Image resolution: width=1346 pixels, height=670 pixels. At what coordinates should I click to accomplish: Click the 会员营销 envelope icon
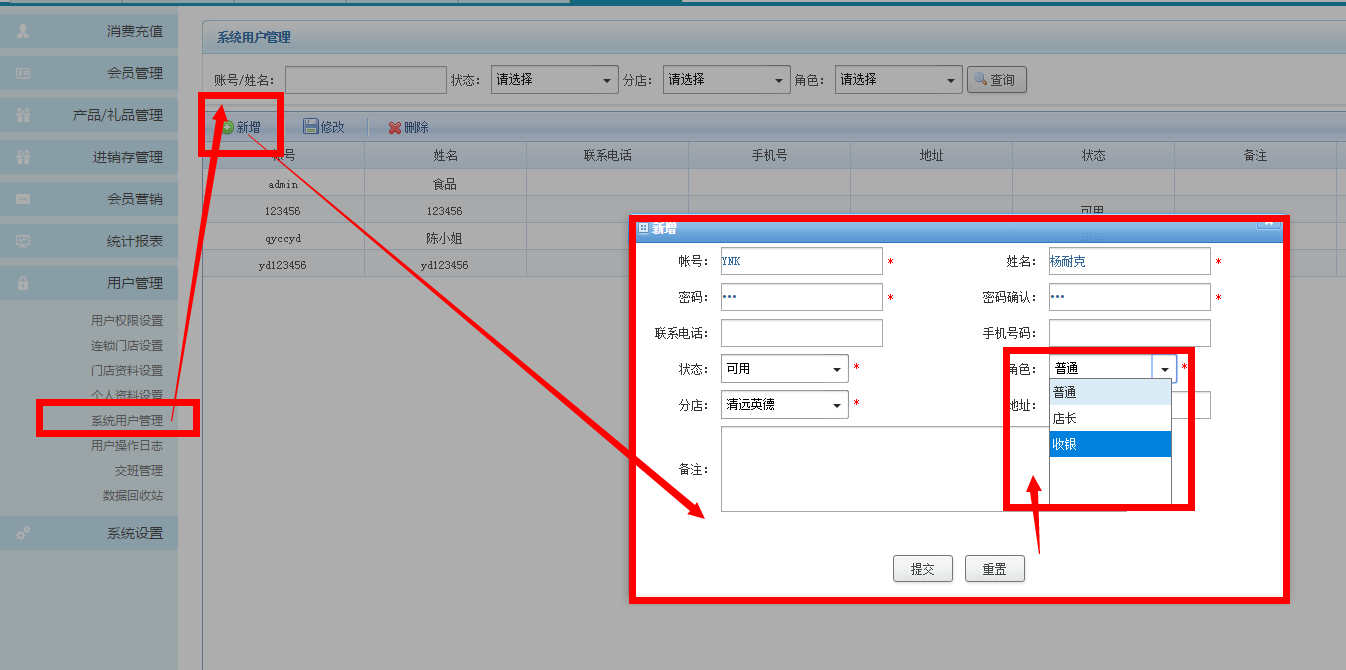pyautogui.click(x=23, y=199)
